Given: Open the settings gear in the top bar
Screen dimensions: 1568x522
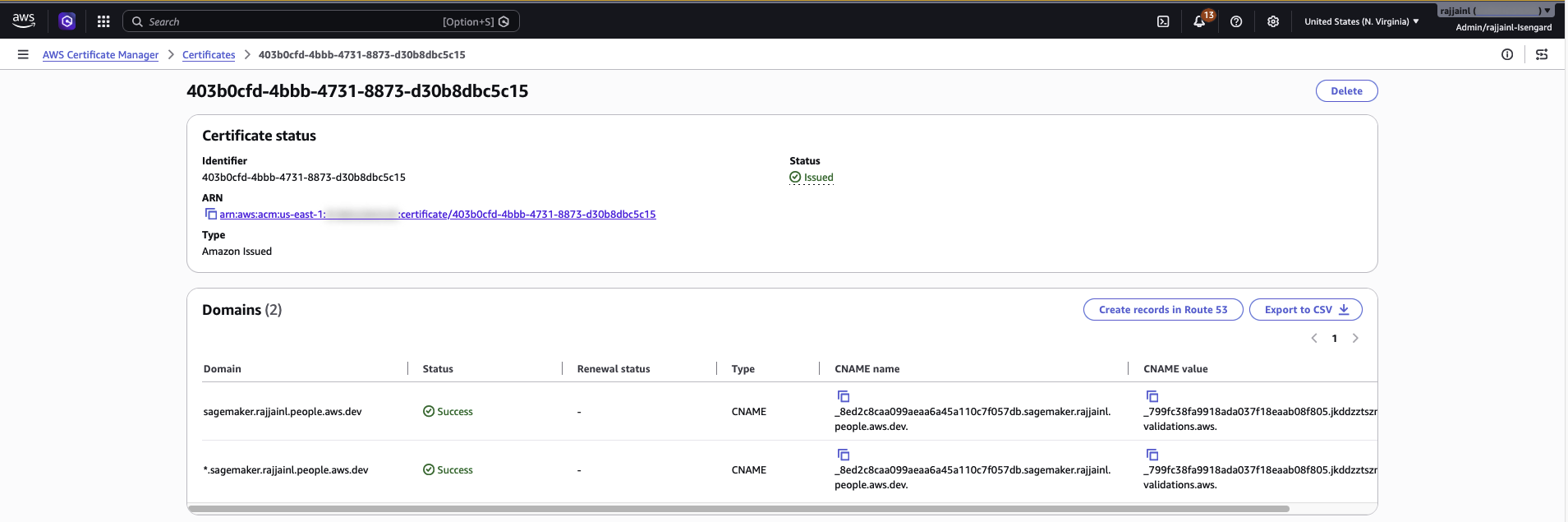Looking at the screenshot, I should [1273, 21].
